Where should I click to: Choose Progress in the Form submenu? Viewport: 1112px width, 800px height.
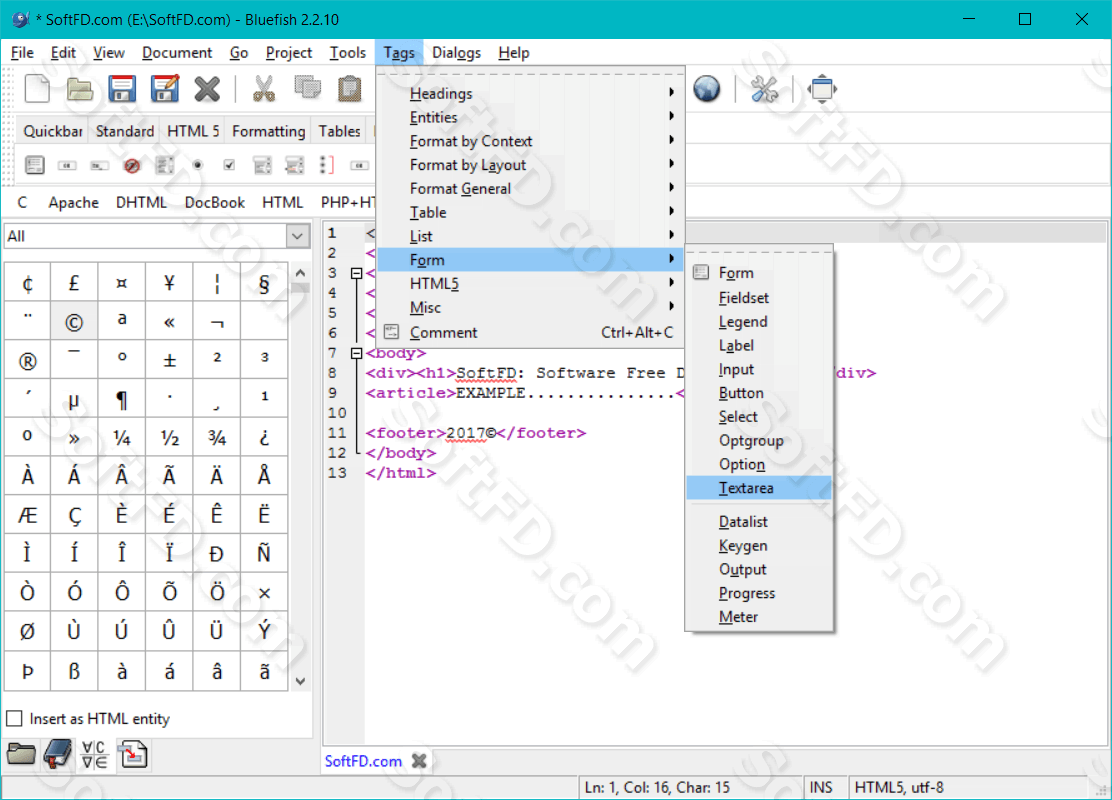tap(759, 593)
